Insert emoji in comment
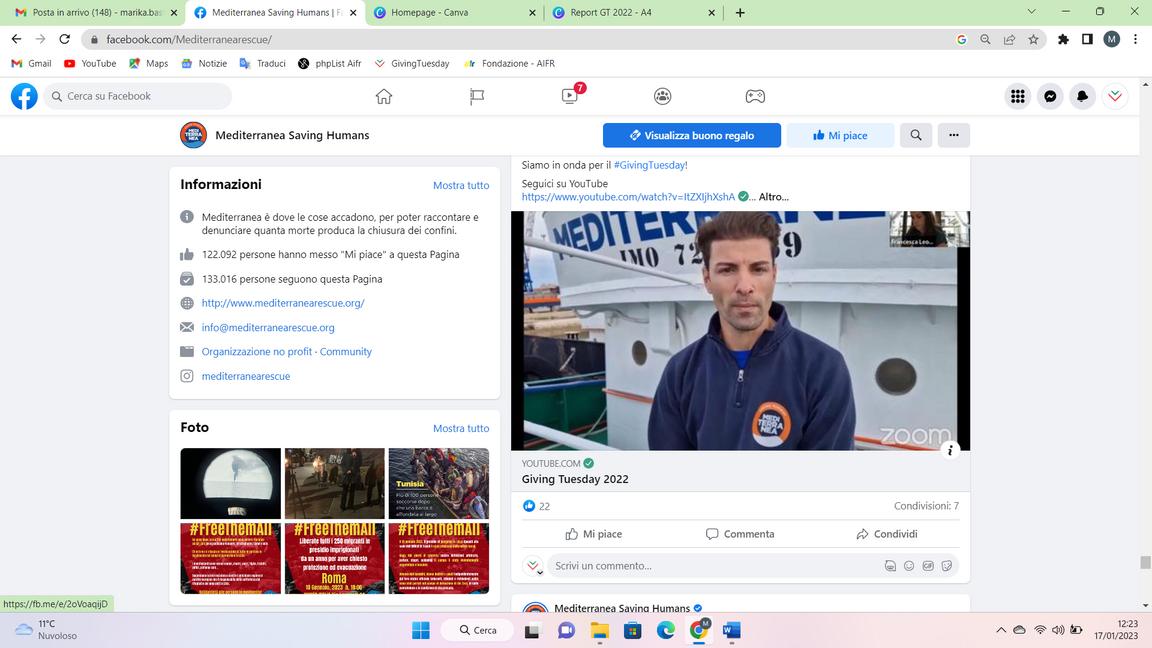The width and height of the screenshot is (1152, 648). [909, 566]
